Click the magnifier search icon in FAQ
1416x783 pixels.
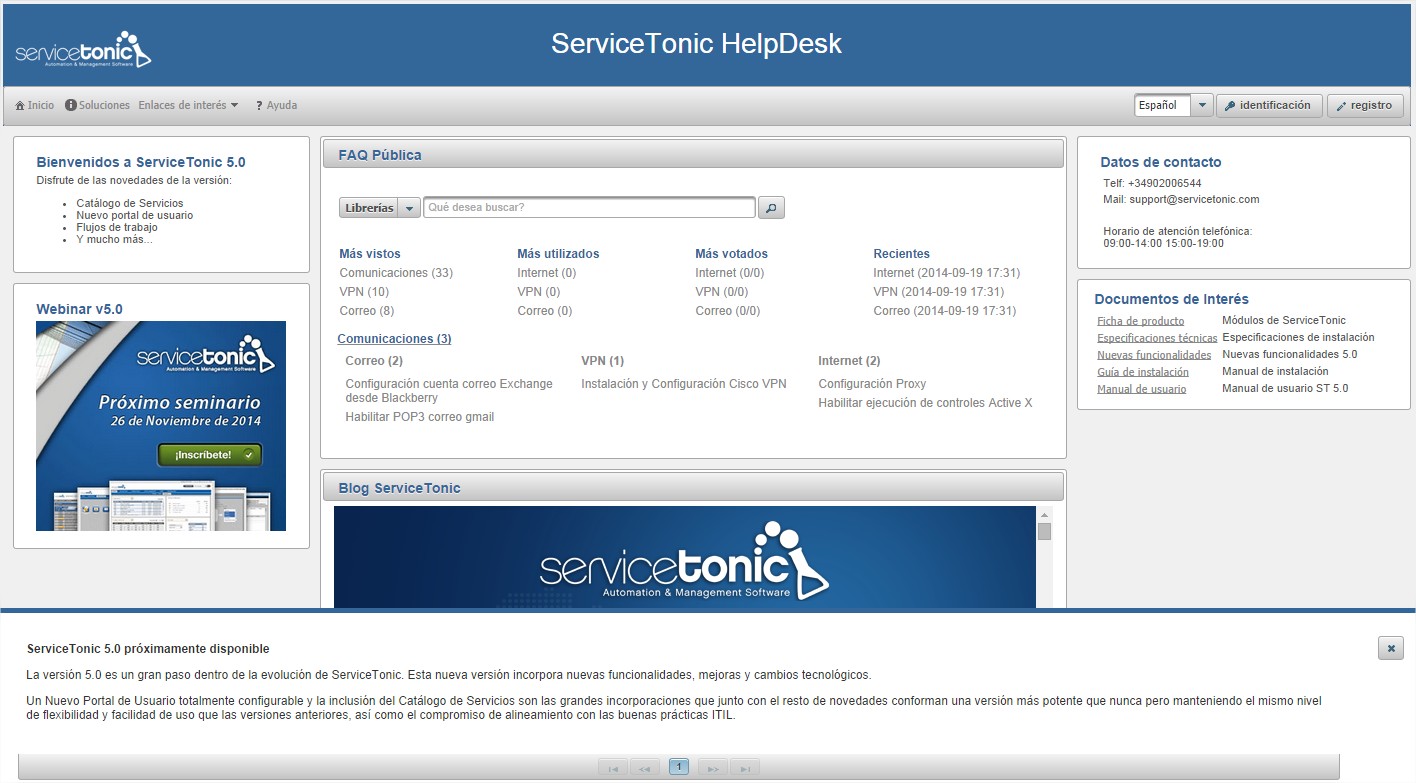(x=771, y=208)
